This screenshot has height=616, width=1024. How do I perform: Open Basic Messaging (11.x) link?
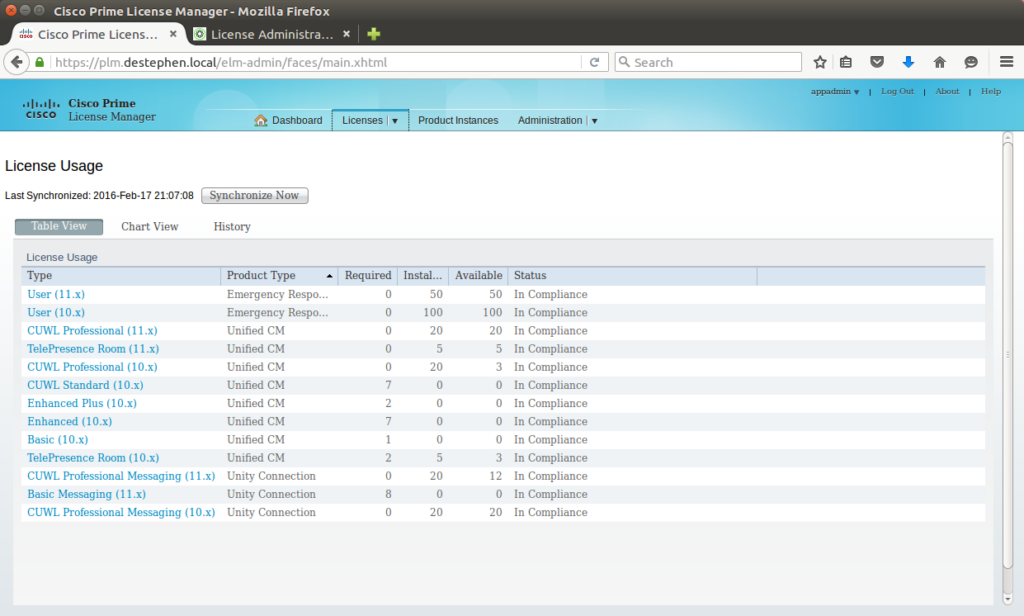87,494
